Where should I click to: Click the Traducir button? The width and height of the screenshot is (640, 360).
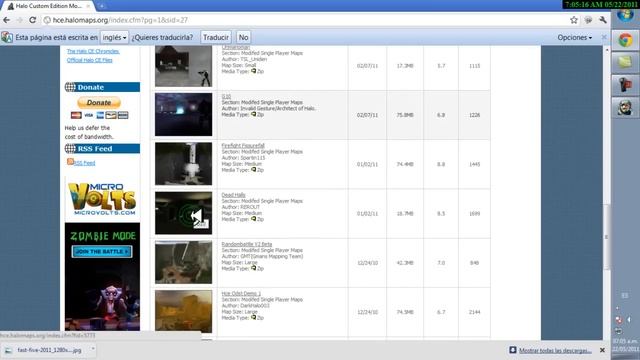216,37
